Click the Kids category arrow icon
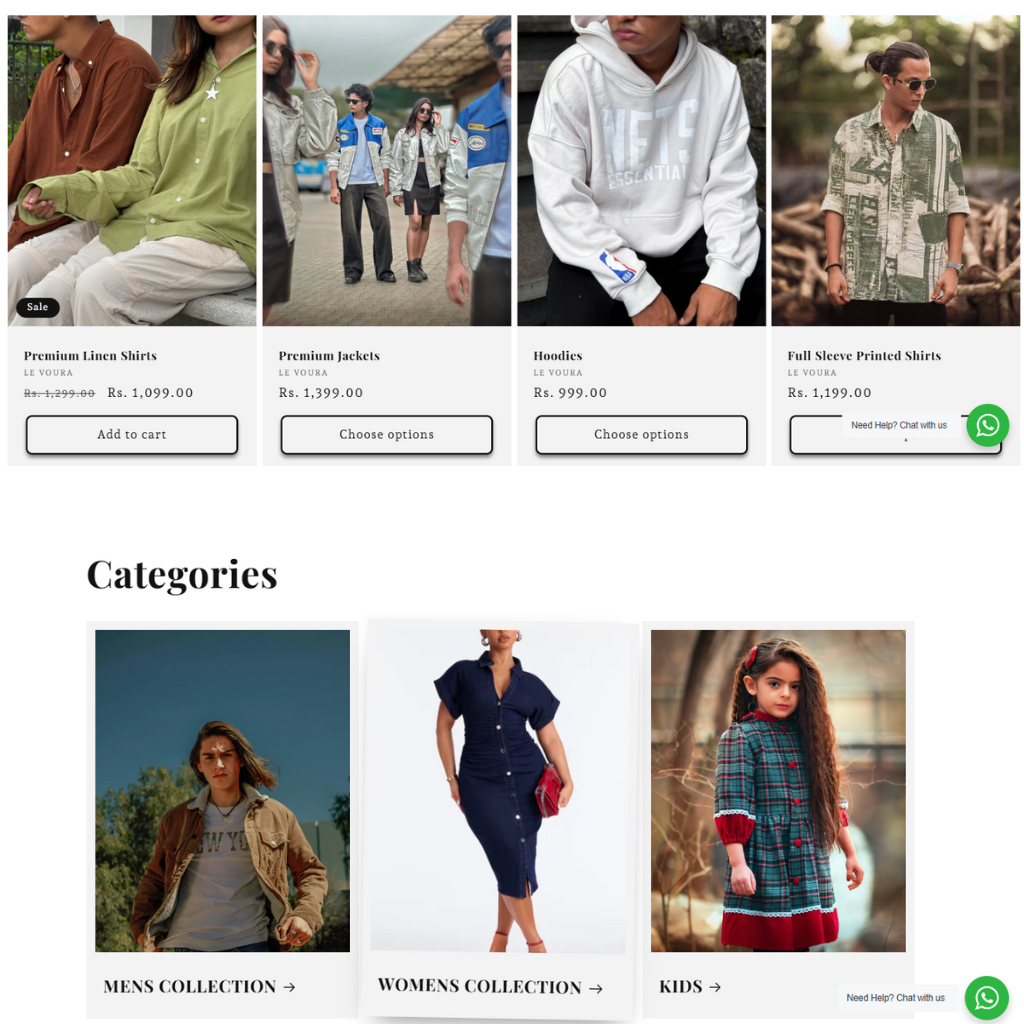1024x1024 pixels. point(715,987)
